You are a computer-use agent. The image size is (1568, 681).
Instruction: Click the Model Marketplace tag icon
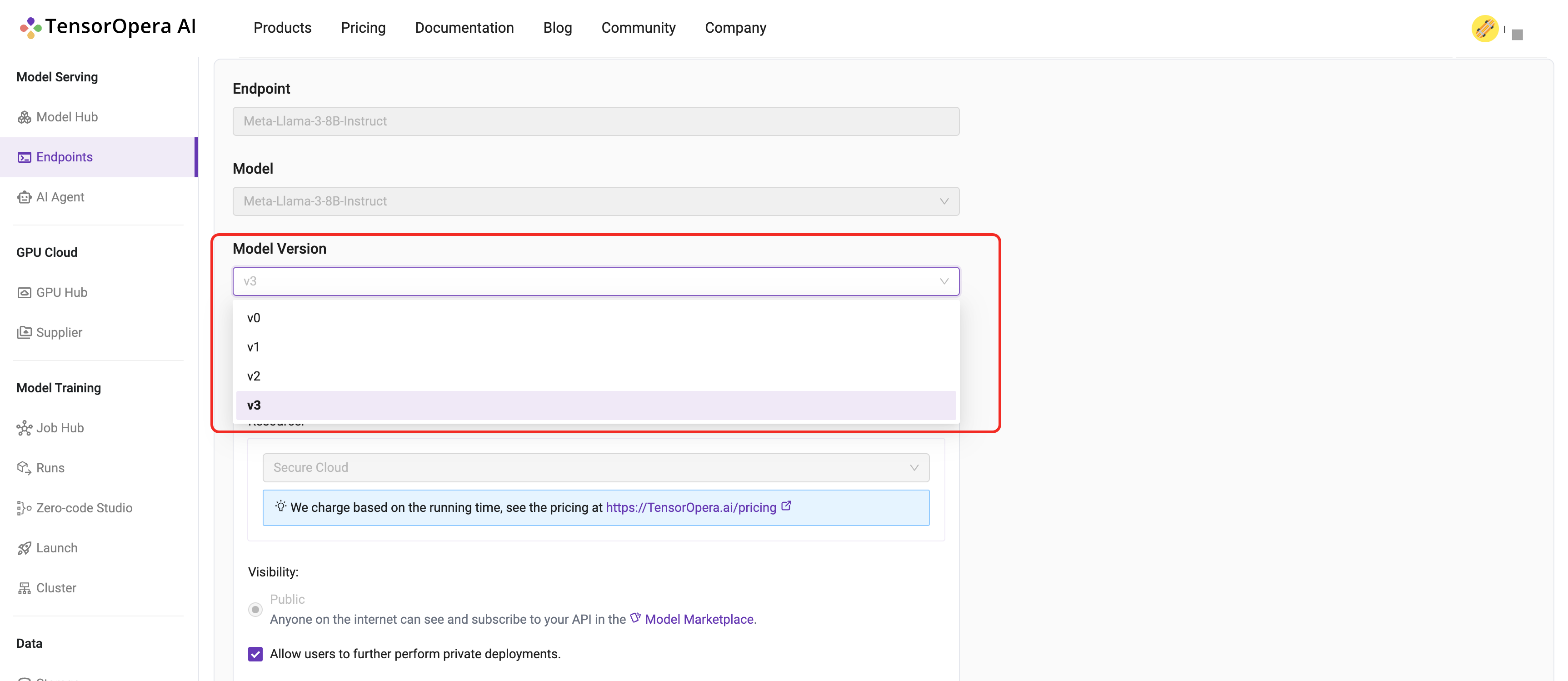(635, 618)
